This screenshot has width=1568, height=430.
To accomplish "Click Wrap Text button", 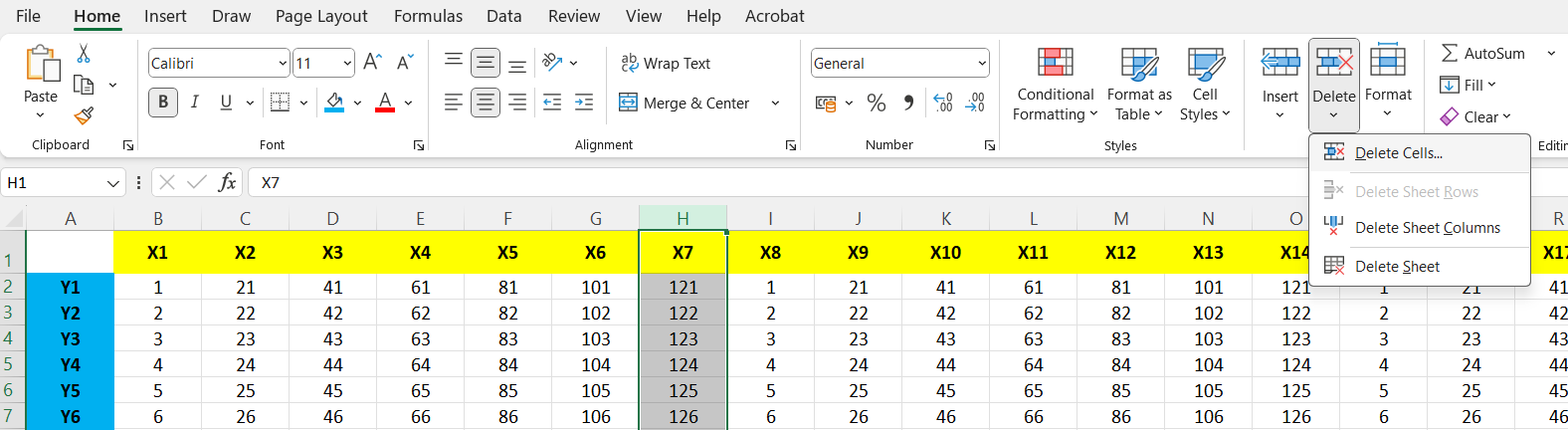I will [666, 63].
